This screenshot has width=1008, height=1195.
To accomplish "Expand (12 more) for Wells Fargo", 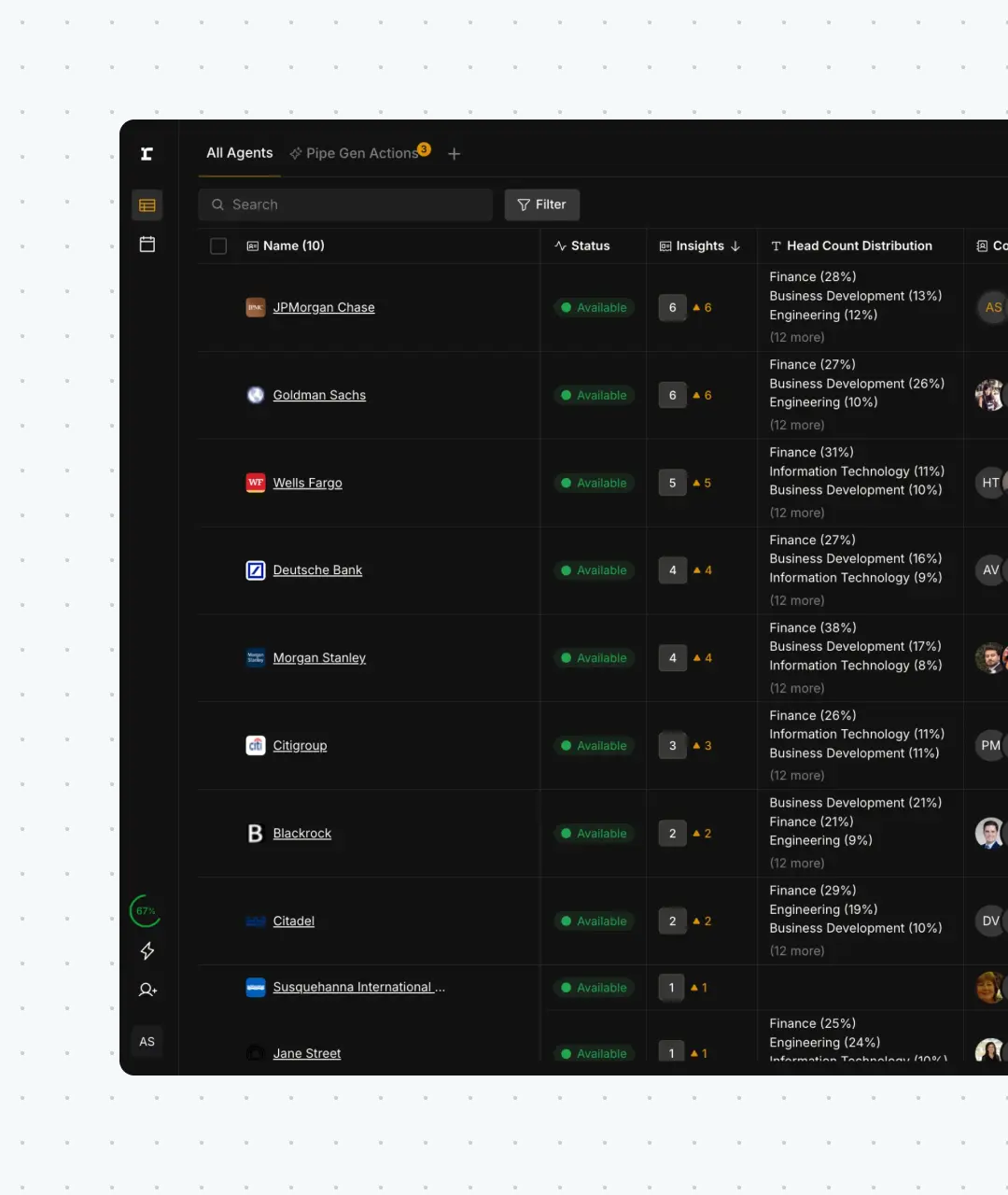I will point(797,513).
